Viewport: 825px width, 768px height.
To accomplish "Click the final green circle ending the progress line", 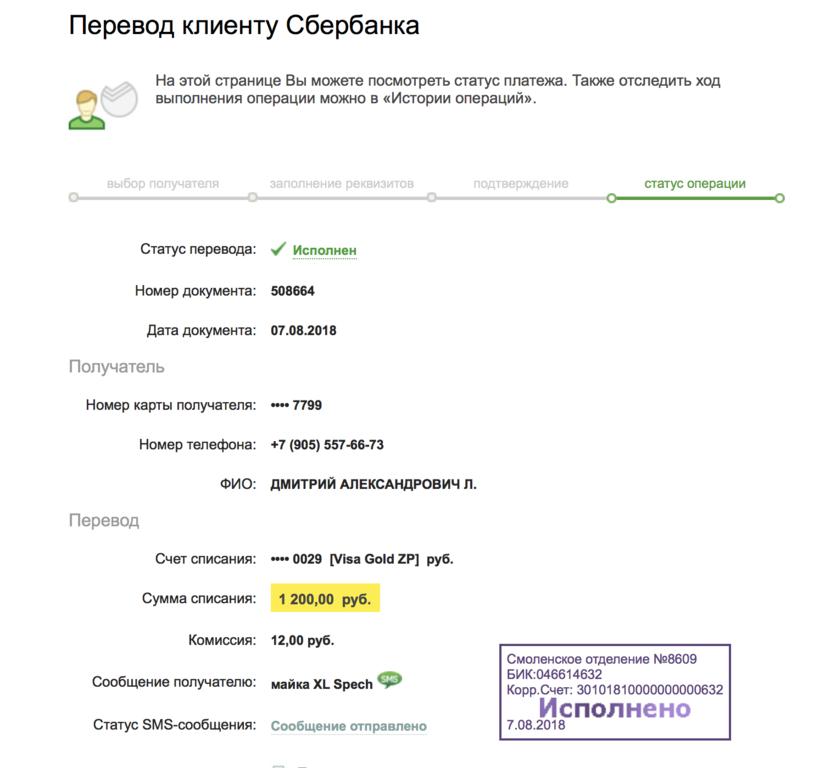I will pos(780,198).
